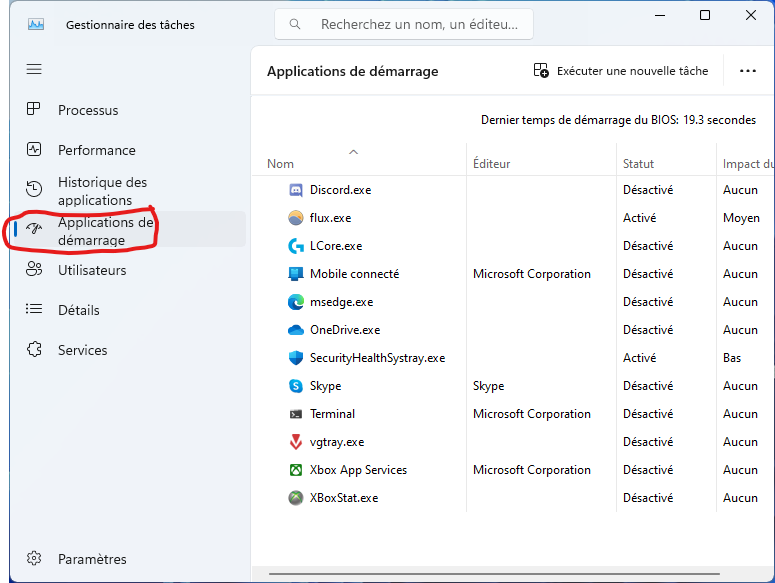Click Skype publisher cell

tap(488, 386)
